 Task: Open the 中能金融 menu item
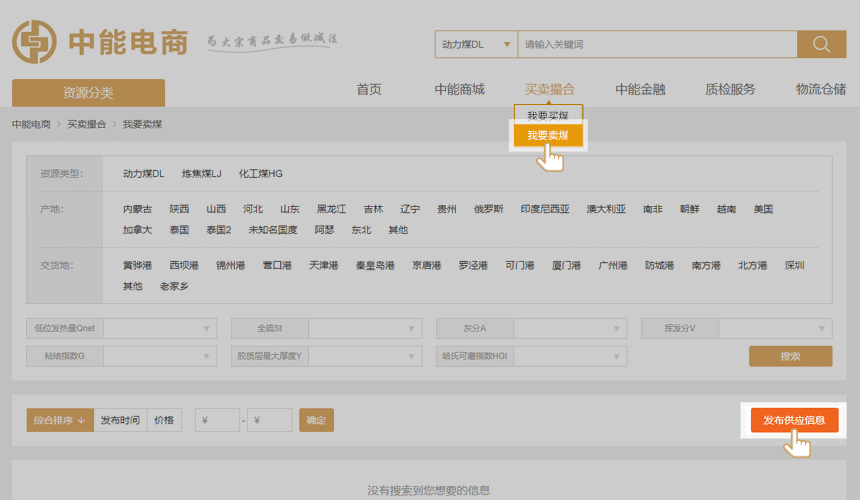(x=640, y=89)
